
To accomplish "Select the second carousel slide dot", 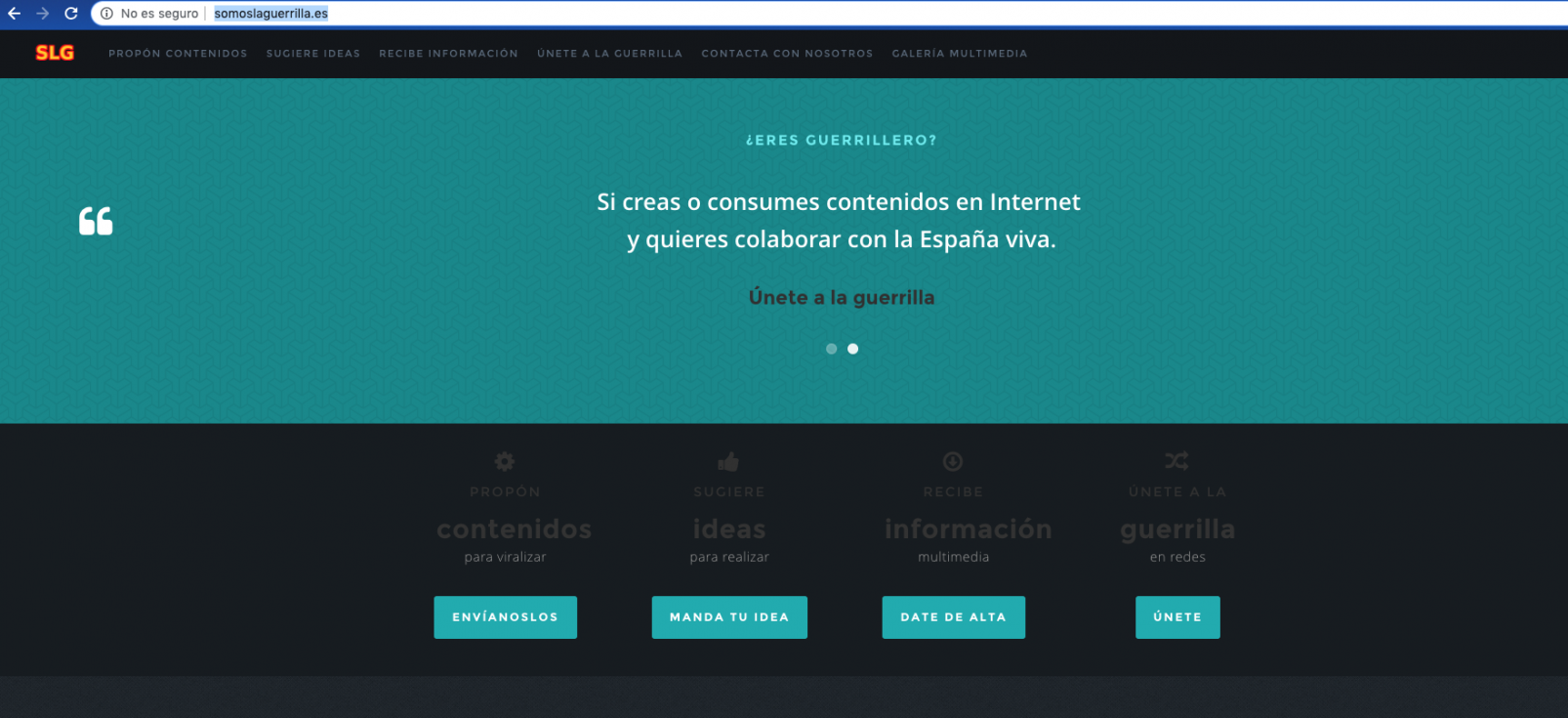I will click(x=852, y=349).
